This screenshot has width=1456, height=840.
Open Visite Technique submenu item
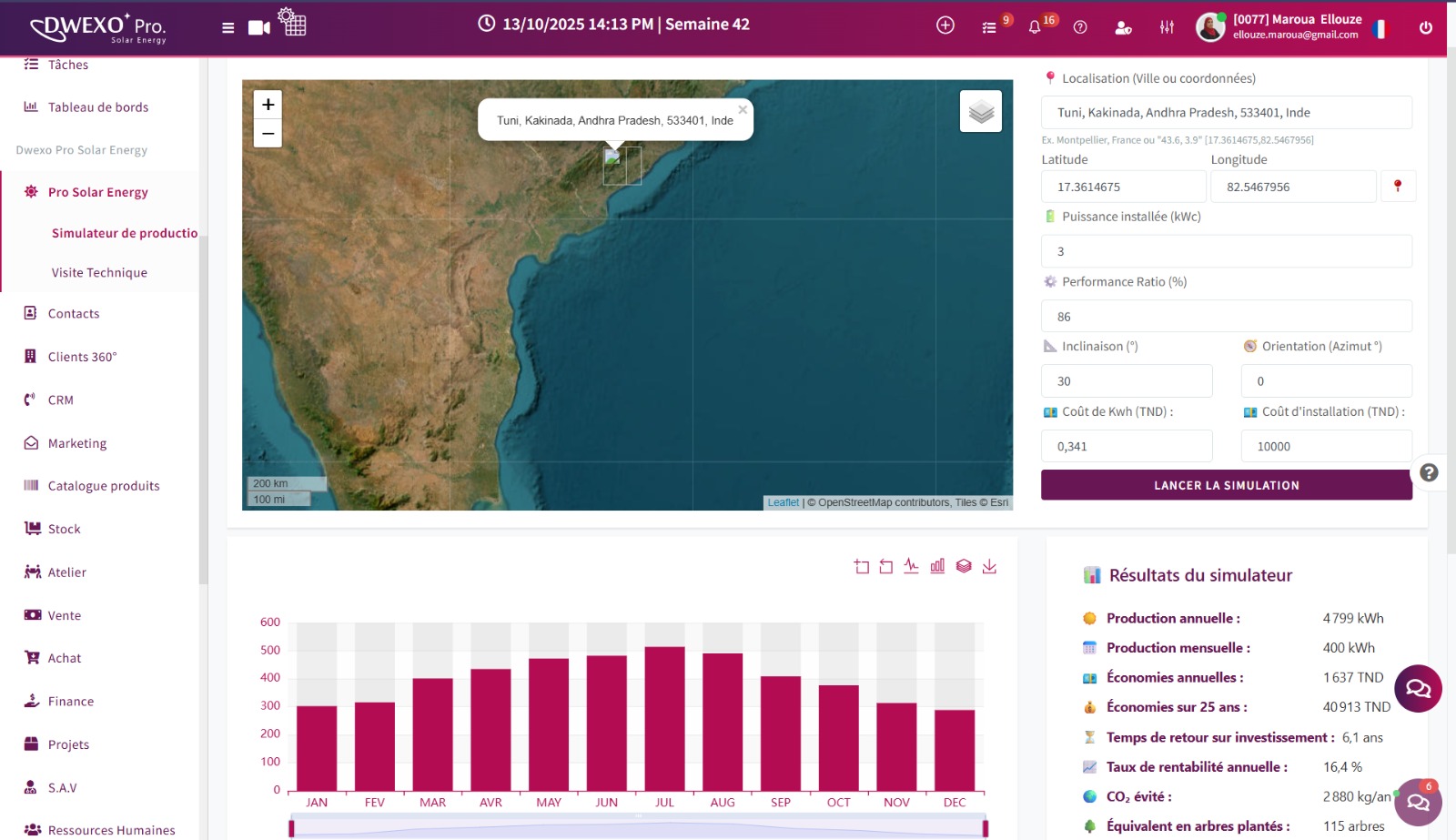(99, 272)
